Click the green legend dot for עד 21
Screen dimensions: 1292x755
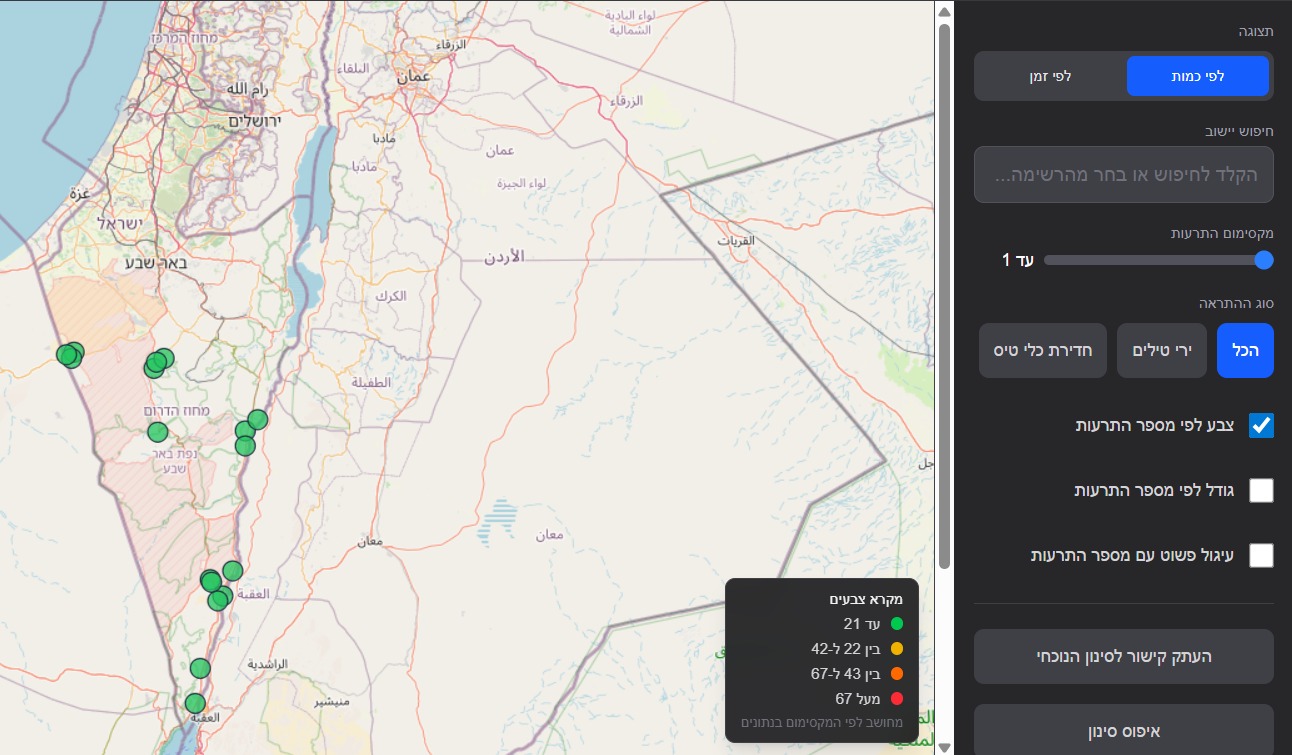896,624
